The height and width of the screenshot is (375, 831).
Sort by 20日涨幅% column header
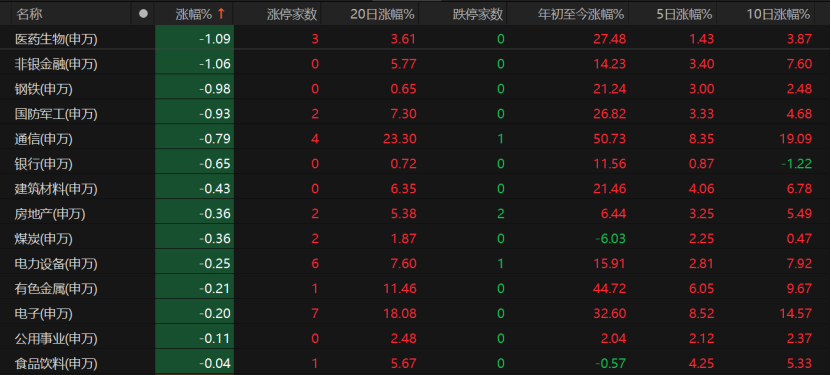[382, 14]
